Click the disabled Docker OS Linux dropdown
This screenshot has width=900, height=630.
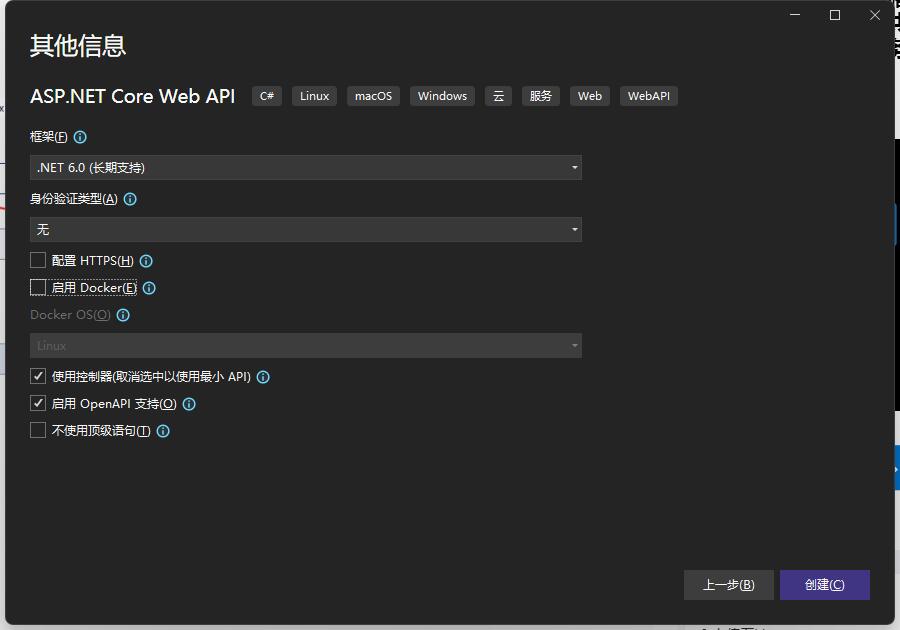coord(305,346)
